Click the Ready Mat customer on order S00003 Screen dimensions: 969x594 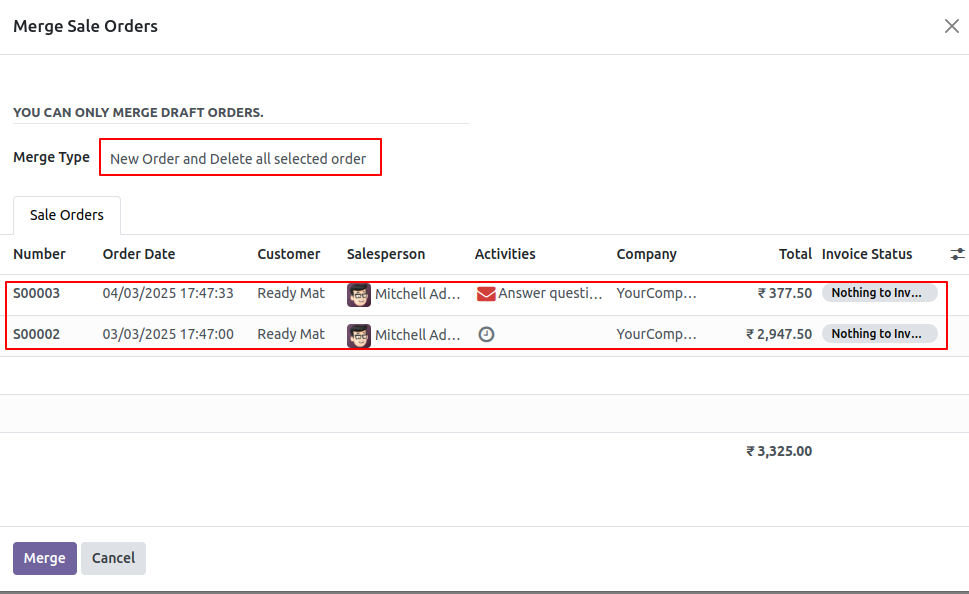click(290, 293)
